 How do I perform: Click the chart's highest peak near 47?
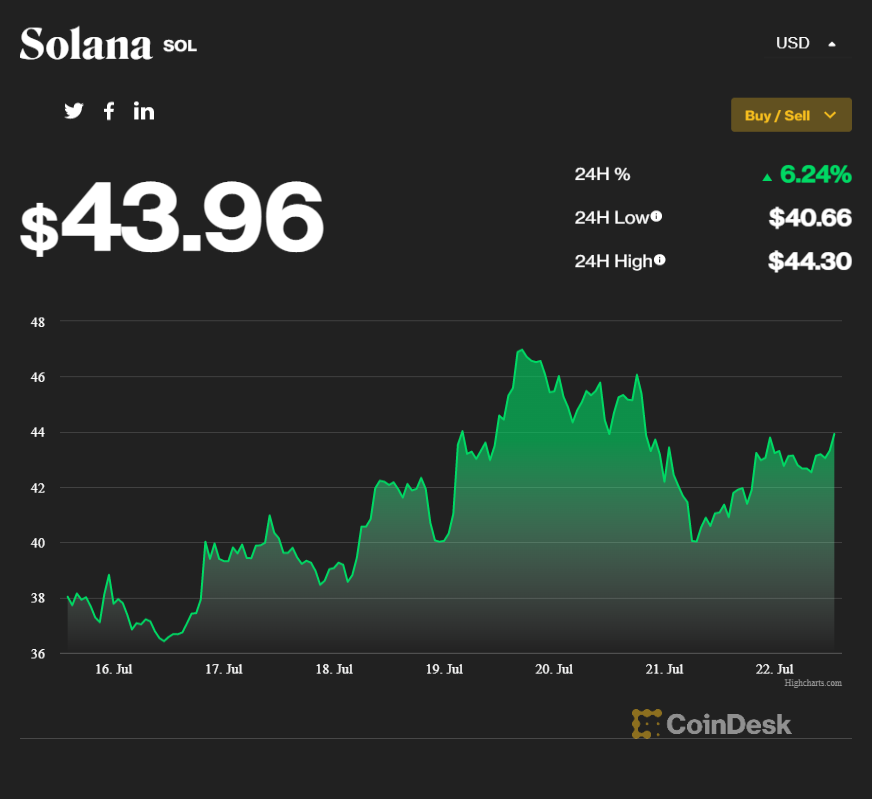click(x=521, y=350)
